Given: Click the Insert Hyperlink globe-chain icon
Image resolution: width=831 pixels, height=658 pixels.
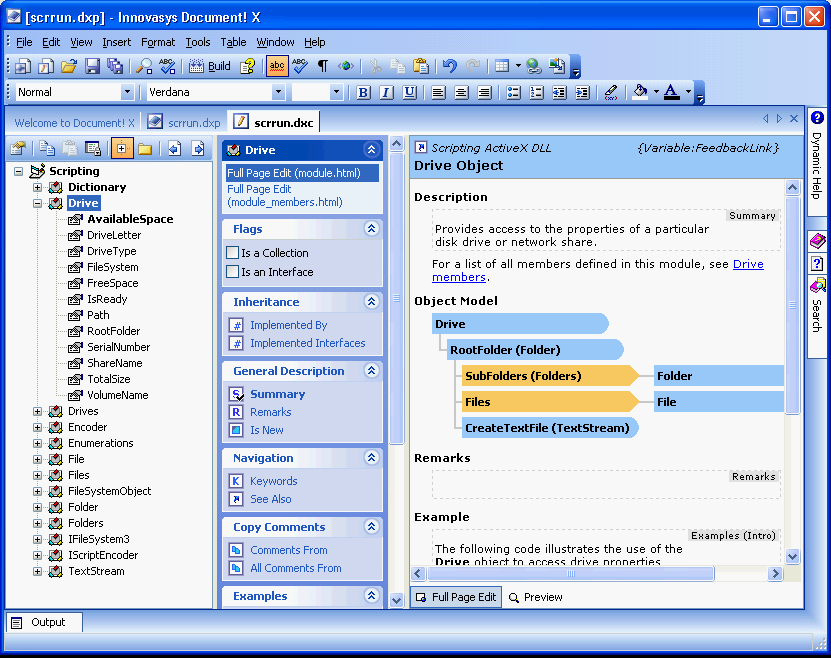Looking at the screenshot, I should click(x=534, y=66).
